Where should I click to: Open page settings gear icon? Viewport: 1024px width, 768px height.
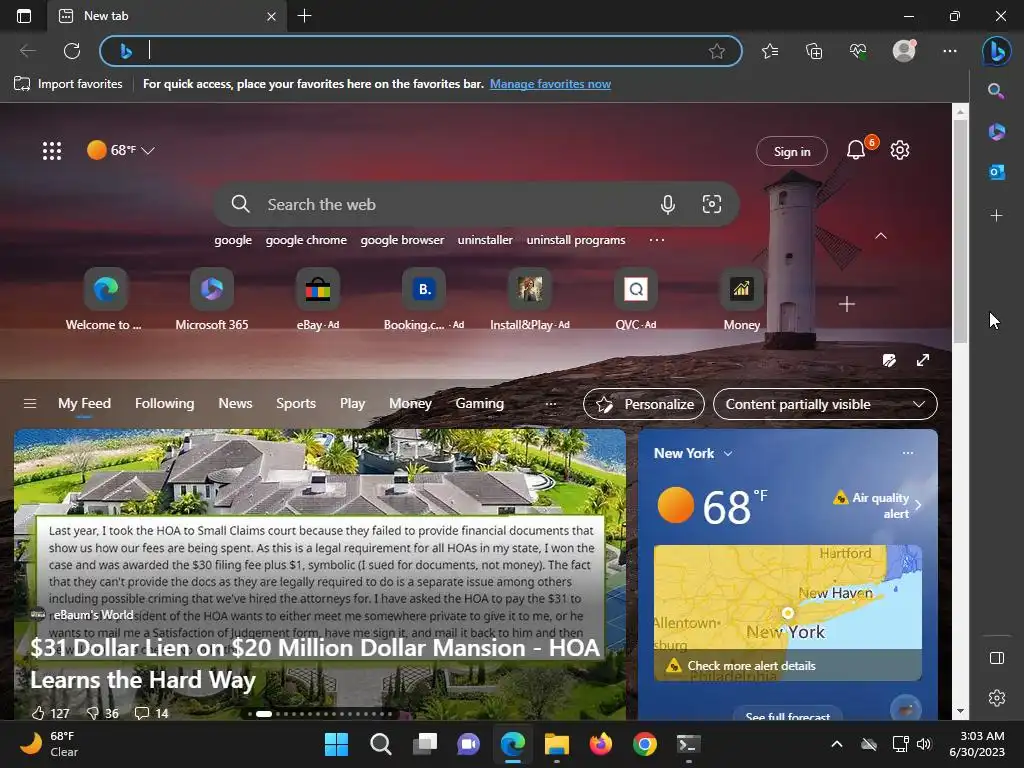click(x=900, y=150)
